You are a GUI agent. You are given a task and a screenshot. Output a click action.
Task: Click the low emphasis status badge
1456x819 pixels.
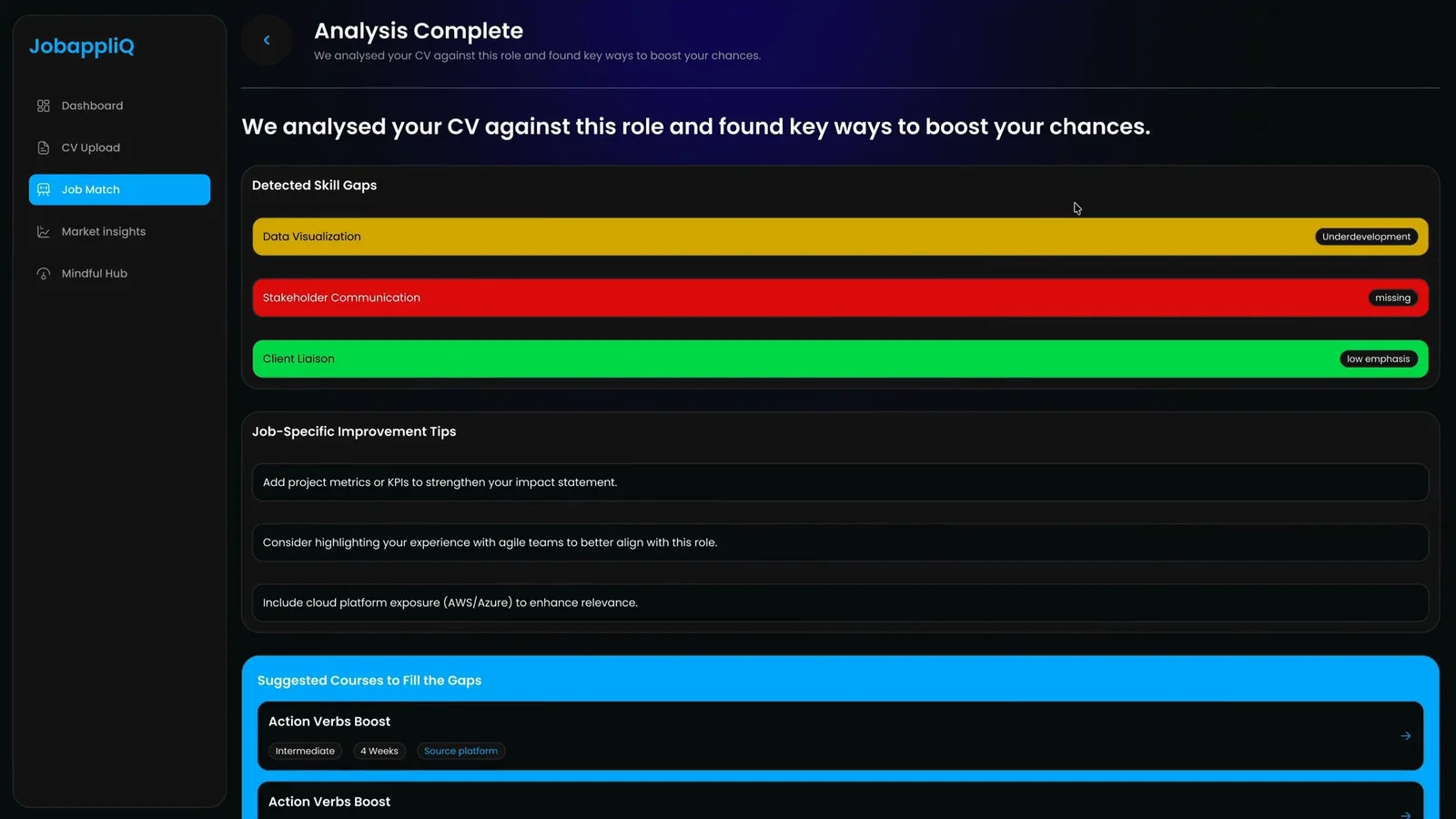(x=1378, y=359)
